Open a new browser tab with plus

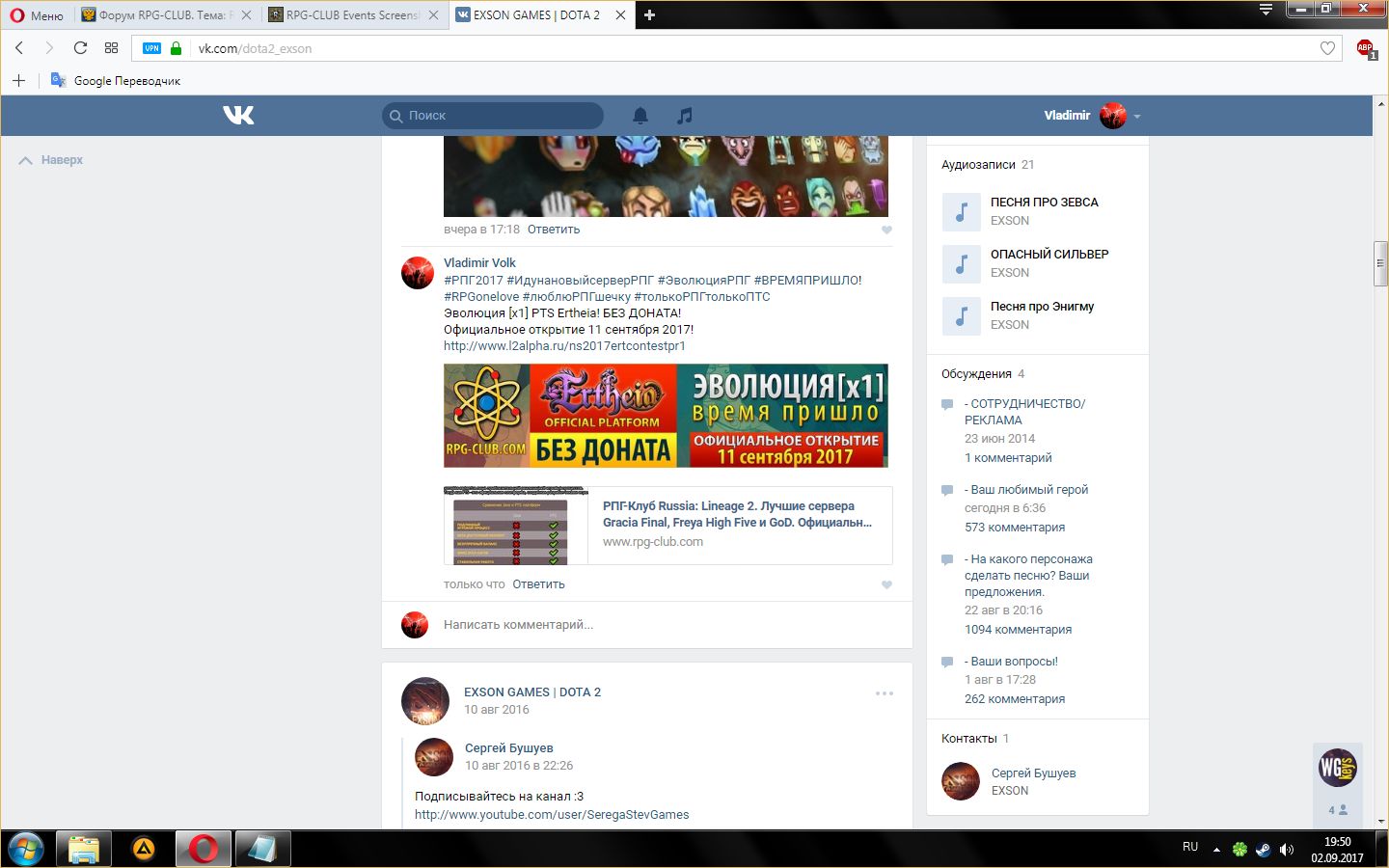coord(649,15)
